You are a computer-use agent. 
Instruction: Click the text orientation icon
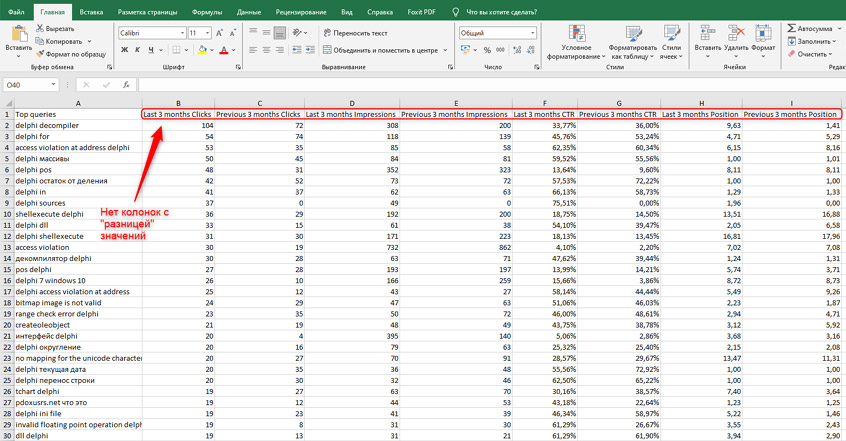[297, 32]
